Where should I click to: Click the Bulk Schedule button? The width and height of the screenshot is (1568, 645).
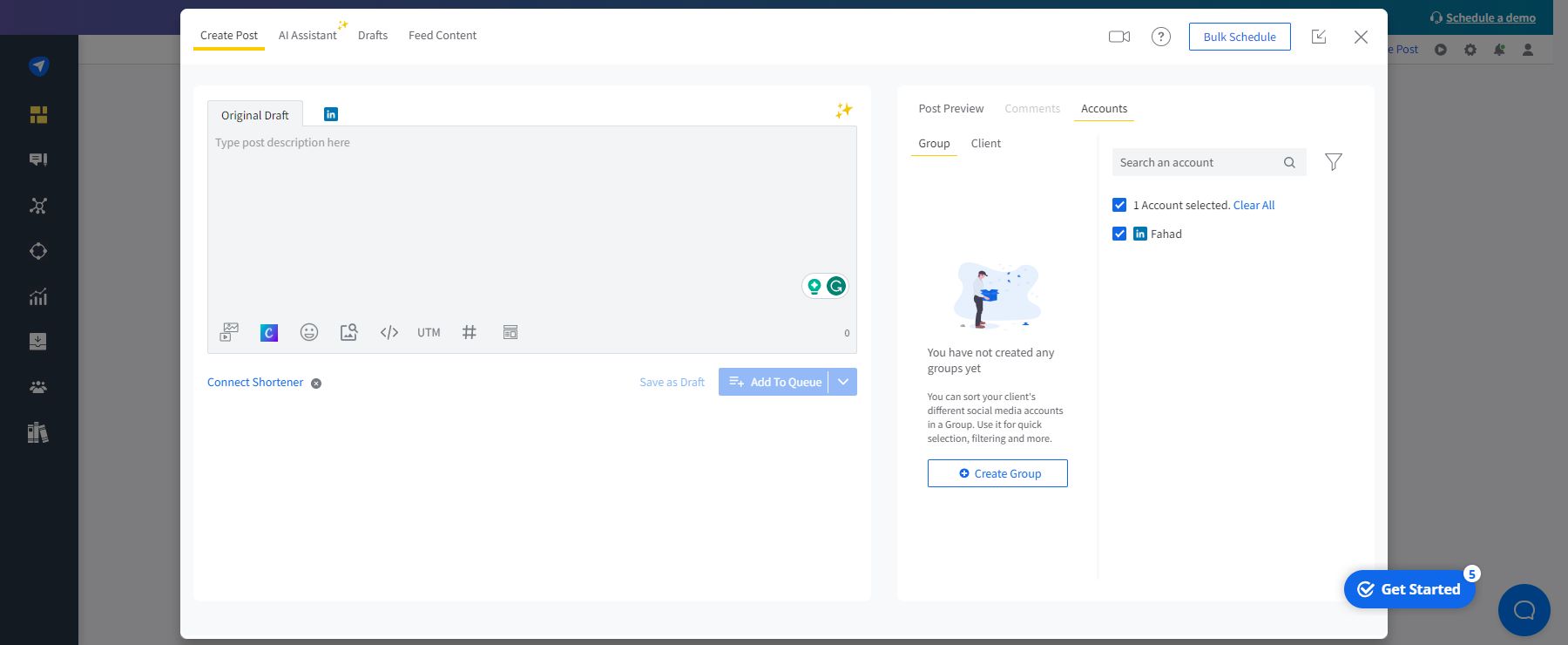[x=1240, y=37]
